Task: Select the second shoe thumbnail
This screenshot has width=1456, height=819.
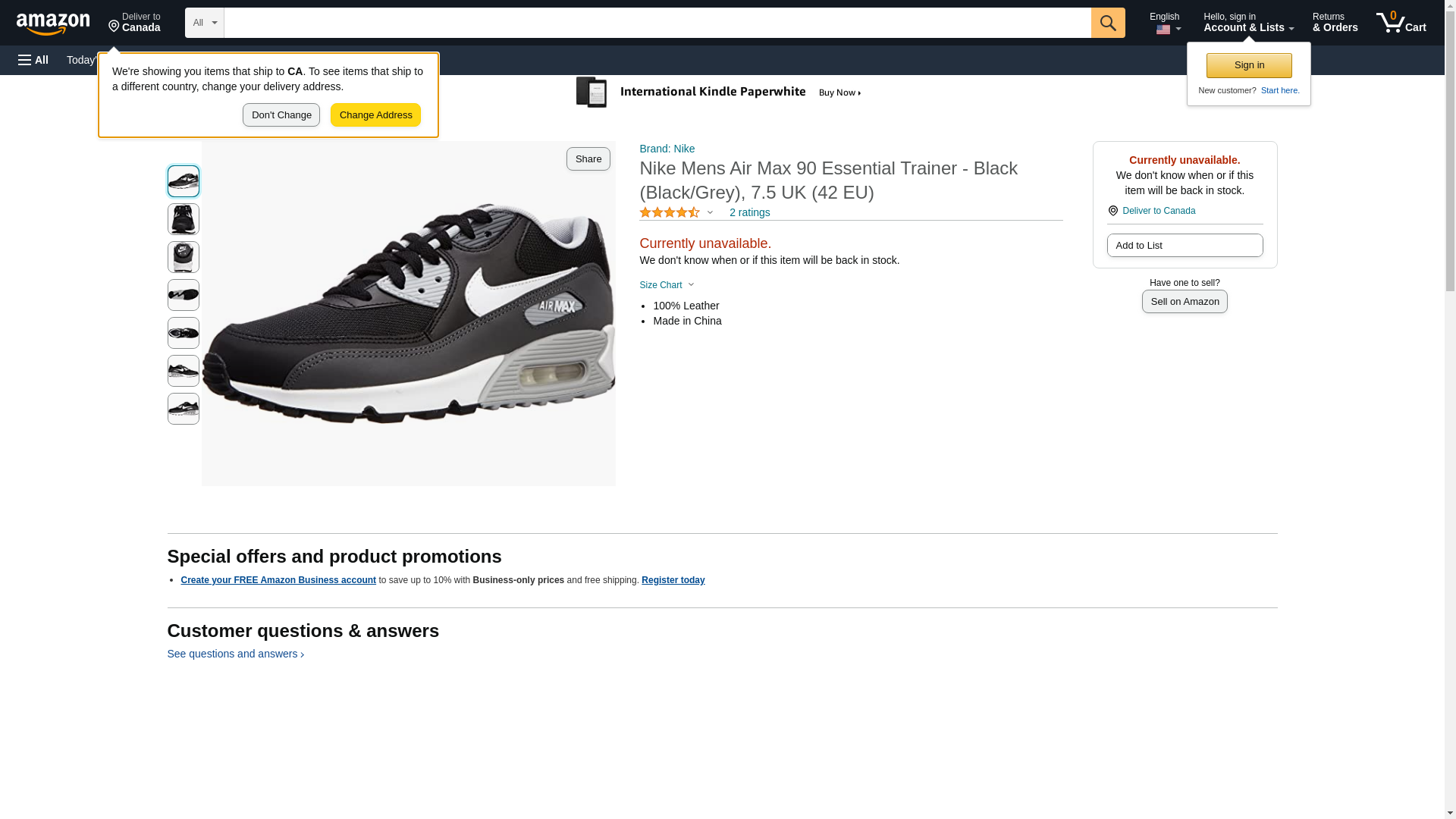Action: point(184,219)
